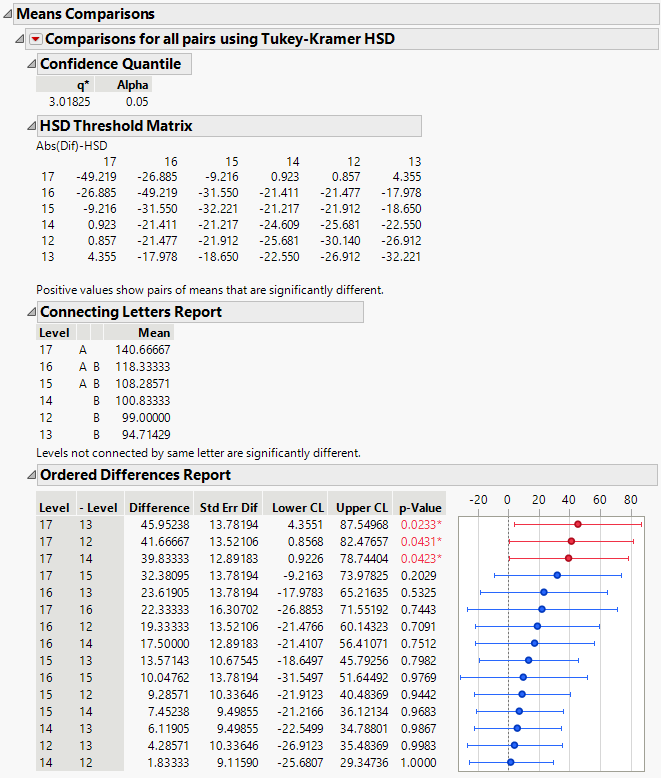The height and width of the screenshot is (778, 661).
Task: Open red triangle menu for Tukey-Kramer comparisons
Action: tap(36, 39)
